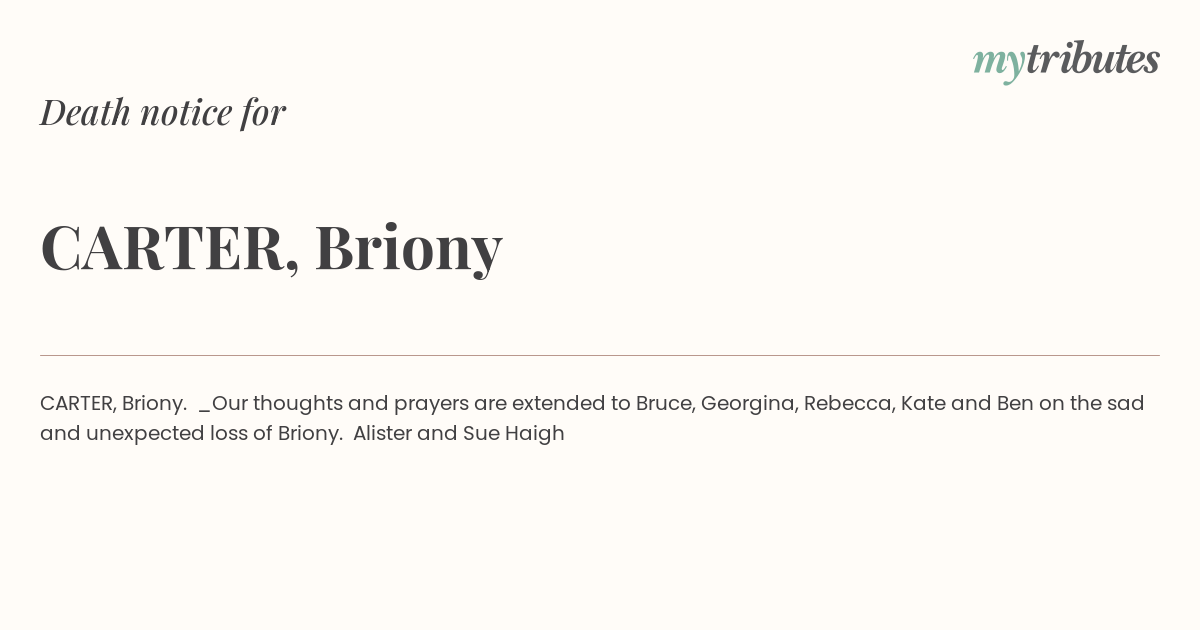The height and width of the screenshot is (630, 1200).
Task: Click the green "my" part of the logo
Action: 998,62
